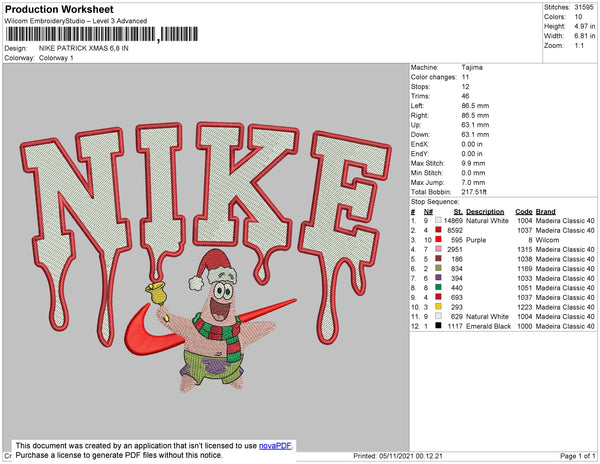Click the Height value 4.97 in

[x=585, y=26]
